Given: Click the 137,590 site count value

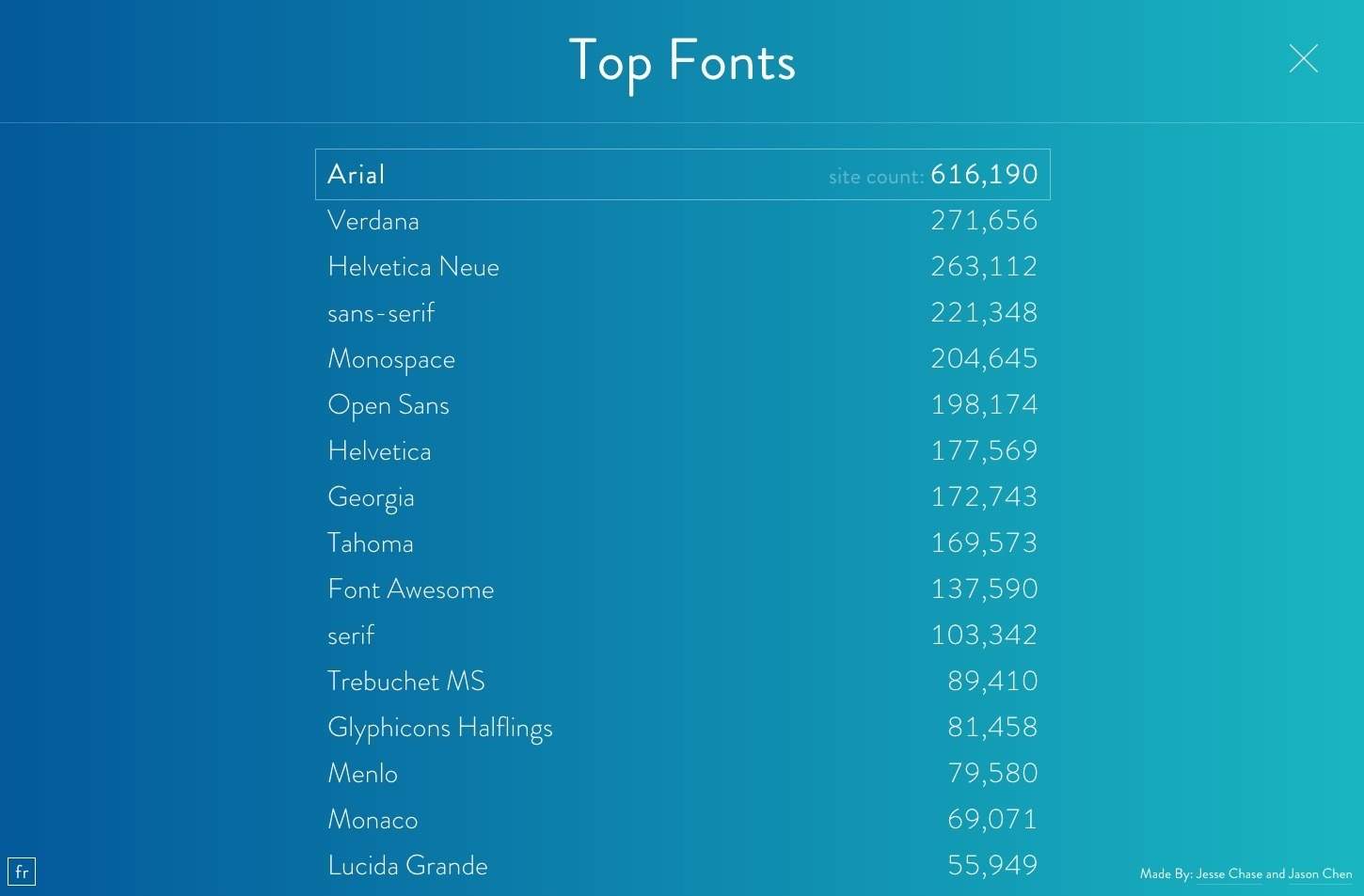Looking at the screenshot, I should (984, 589).
